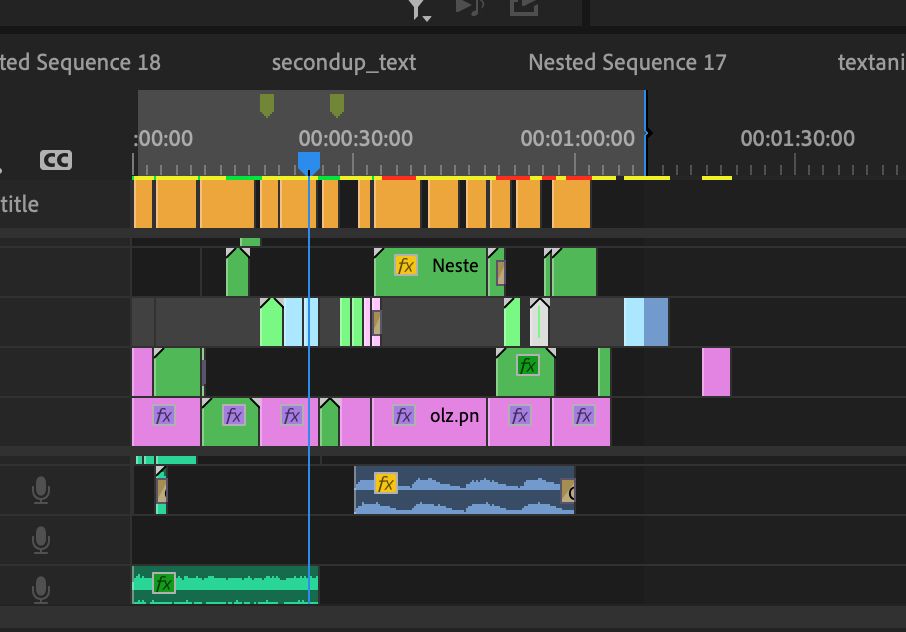Click the fx badge on pink clip under the playhead
906x632 pixels.
point(291,415)
